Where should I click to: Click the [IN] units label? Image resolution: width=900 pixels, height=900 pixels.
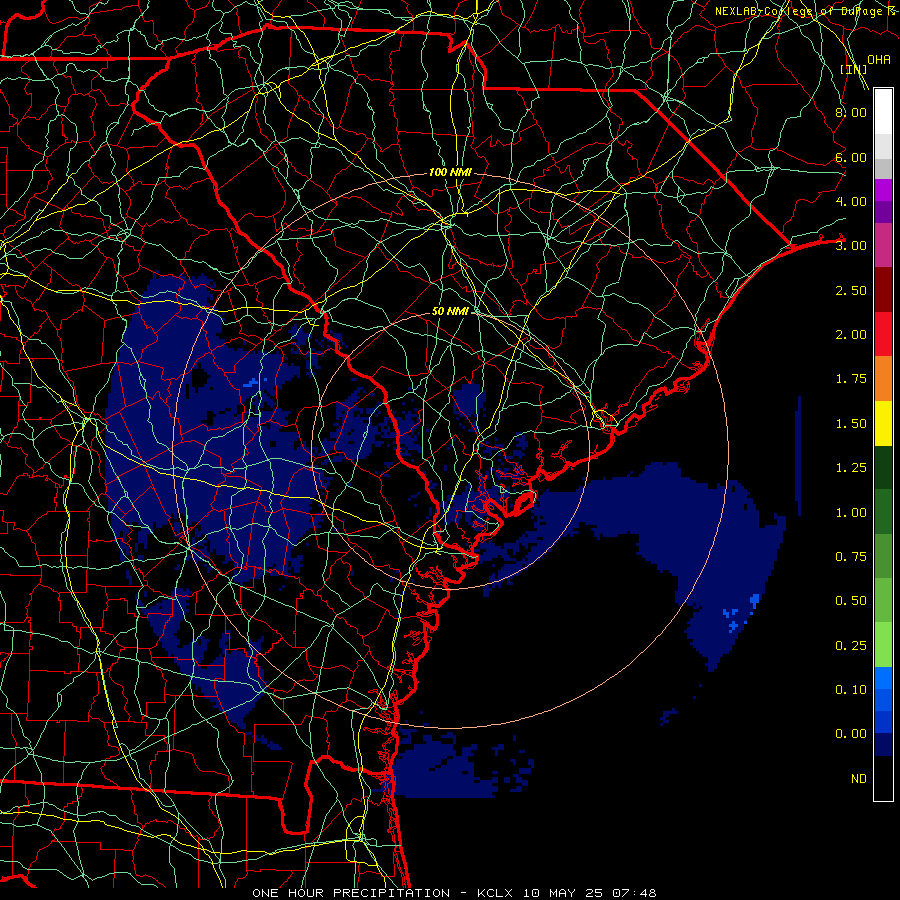[x=853, y=69]
